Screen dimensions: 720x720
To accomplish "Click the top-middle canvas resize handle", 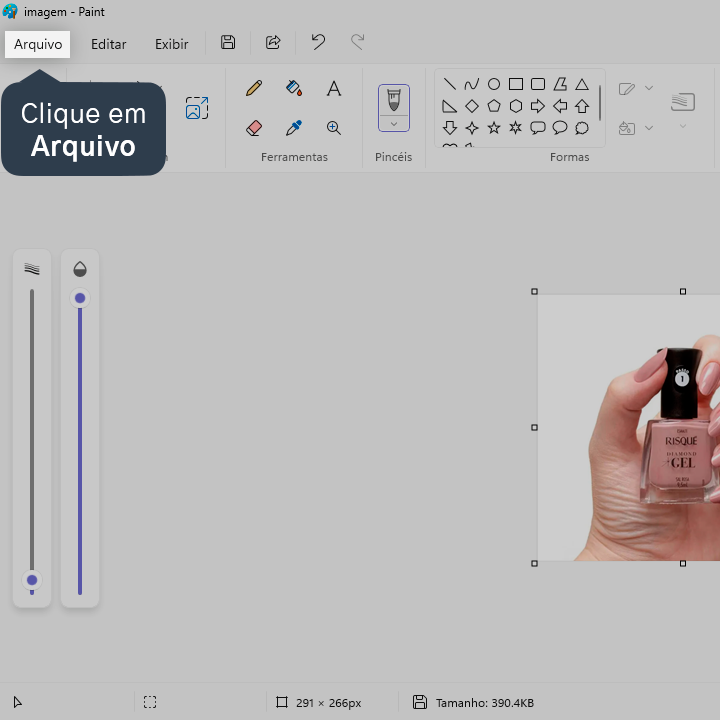I will pyautogui.click(x=683, y=291).
